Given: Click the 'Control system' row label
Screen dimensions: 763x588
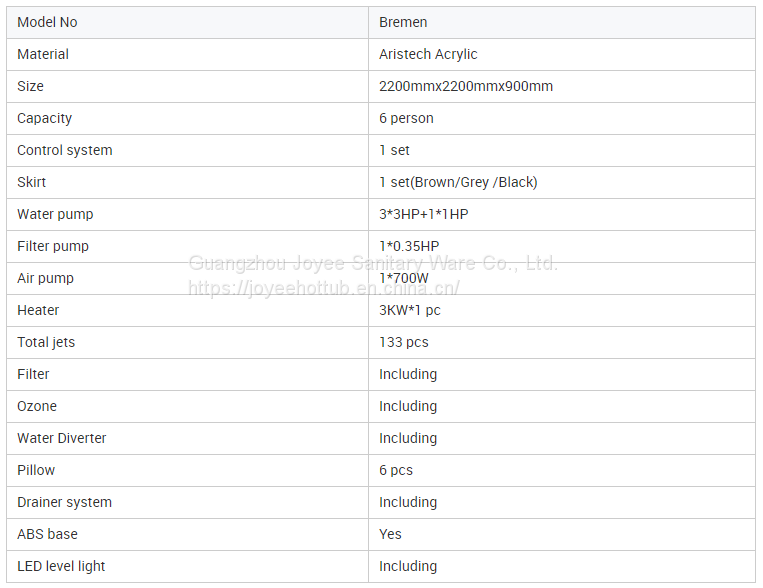Looking at the screenshot, I should (x=65, y=150).
